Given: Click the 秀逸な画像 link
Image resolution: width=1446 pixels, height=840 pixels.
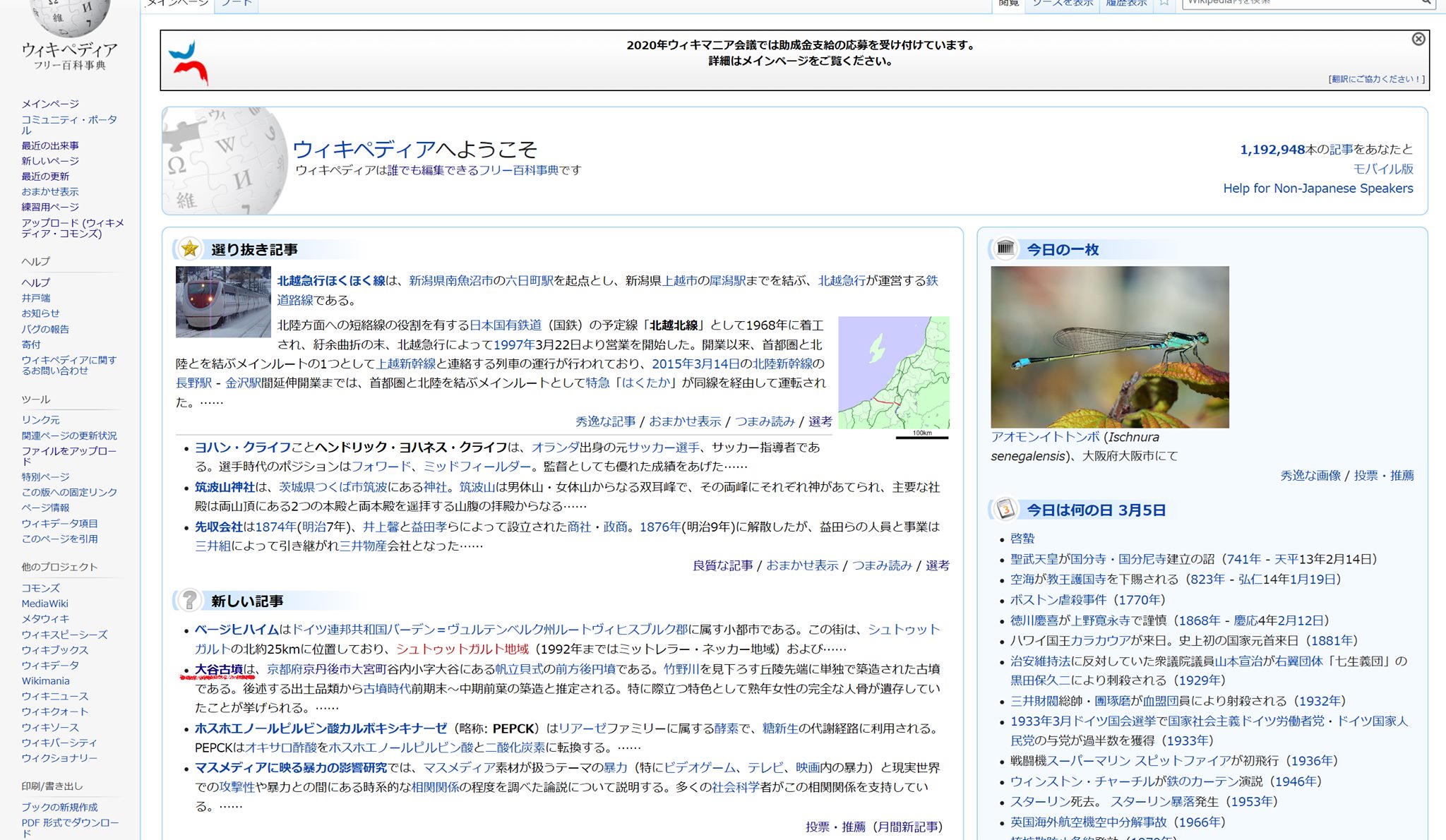Looking at the screenshot, I should tap(1310, 476).
